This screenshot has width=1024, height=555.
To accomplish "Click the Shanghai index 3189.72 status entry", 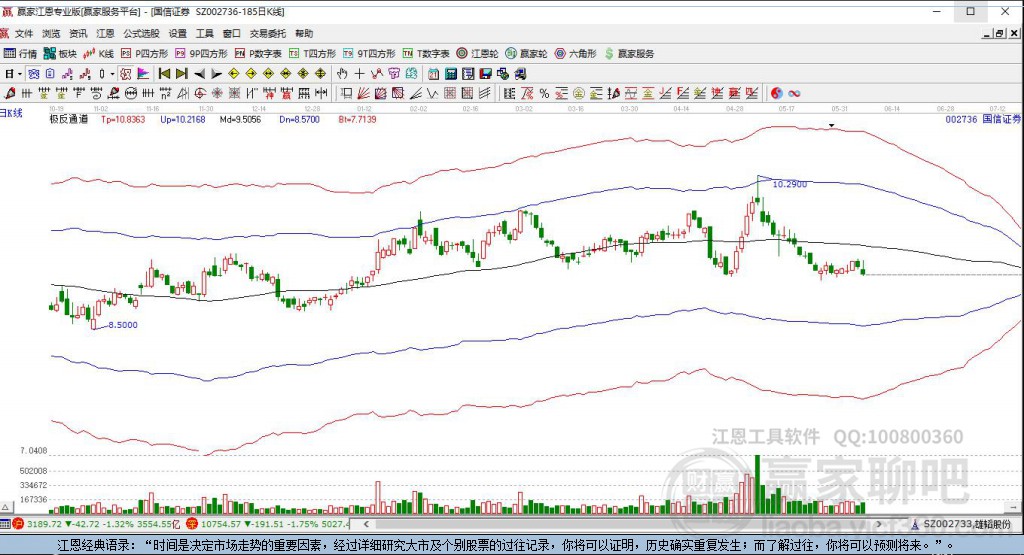I will click(x=96, y=524).
